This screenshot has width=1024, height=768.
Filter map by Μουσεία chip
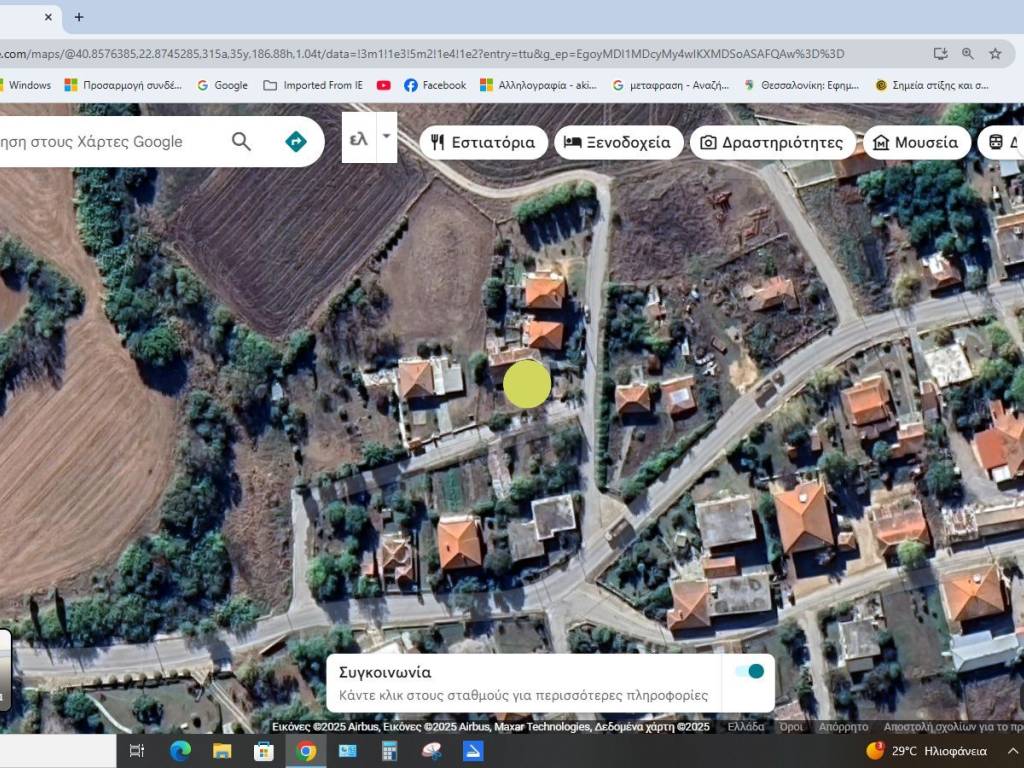(x=915, y=142)
